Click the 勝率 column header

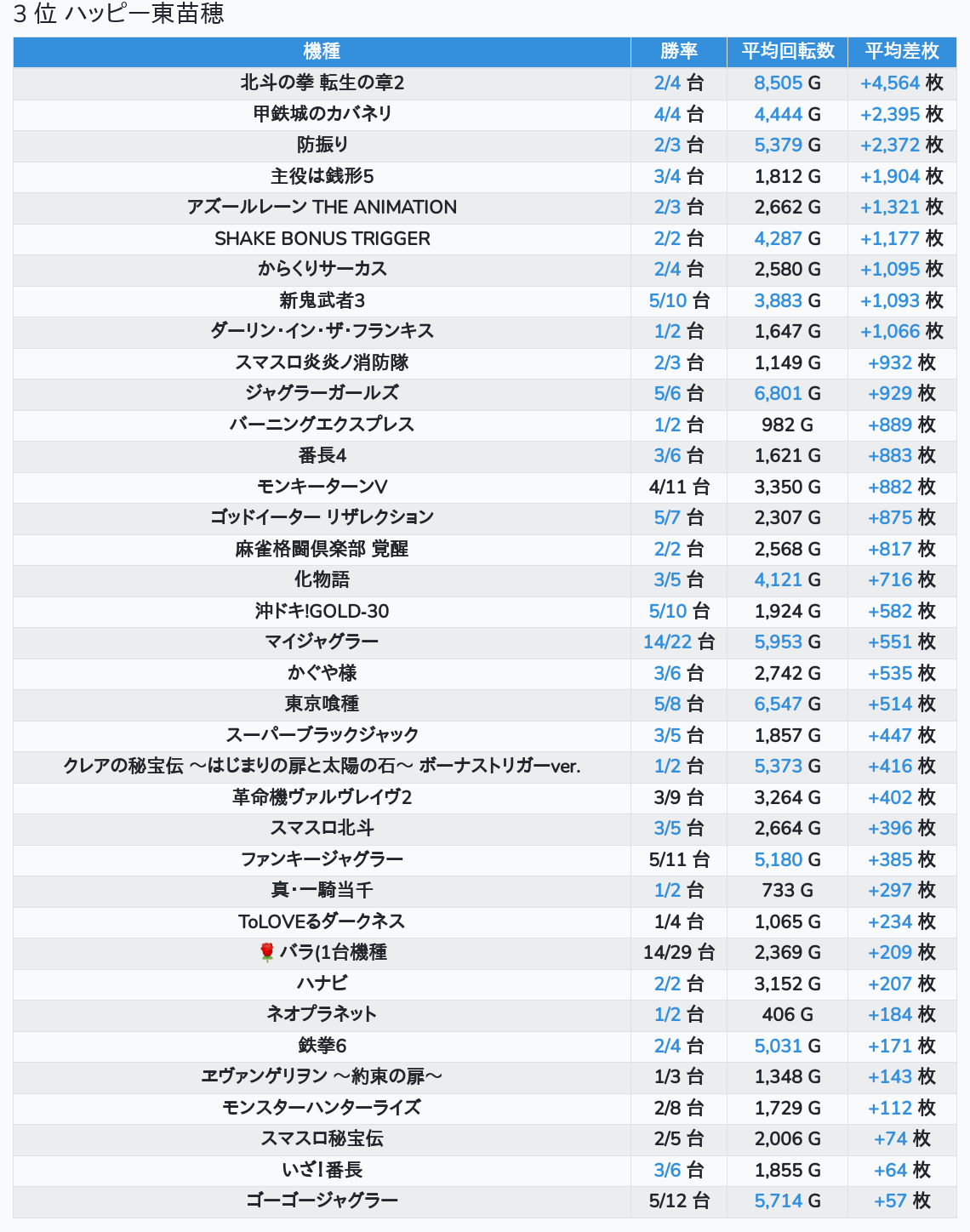[678, 51]
